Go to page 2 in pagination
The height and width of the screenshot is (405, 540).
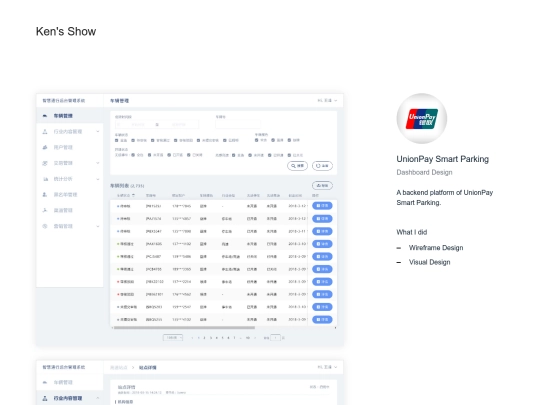point(204,338)
